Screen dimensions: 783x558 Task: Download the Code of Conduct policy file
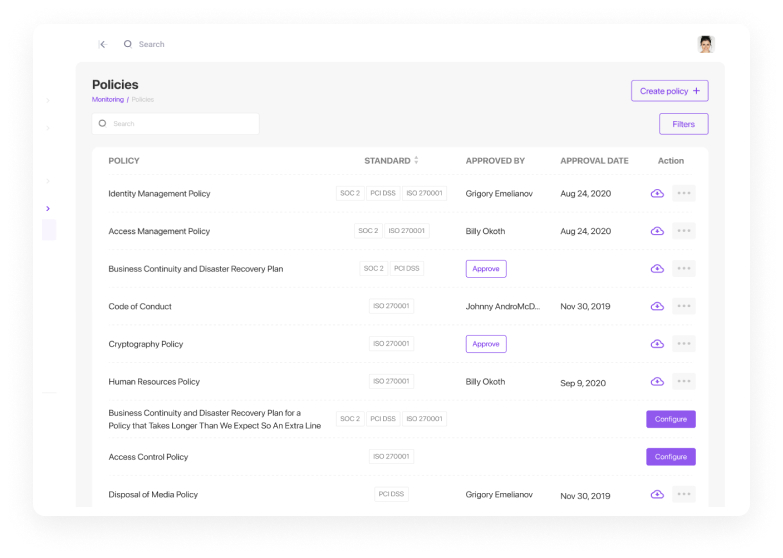click(x=657, y=306)
